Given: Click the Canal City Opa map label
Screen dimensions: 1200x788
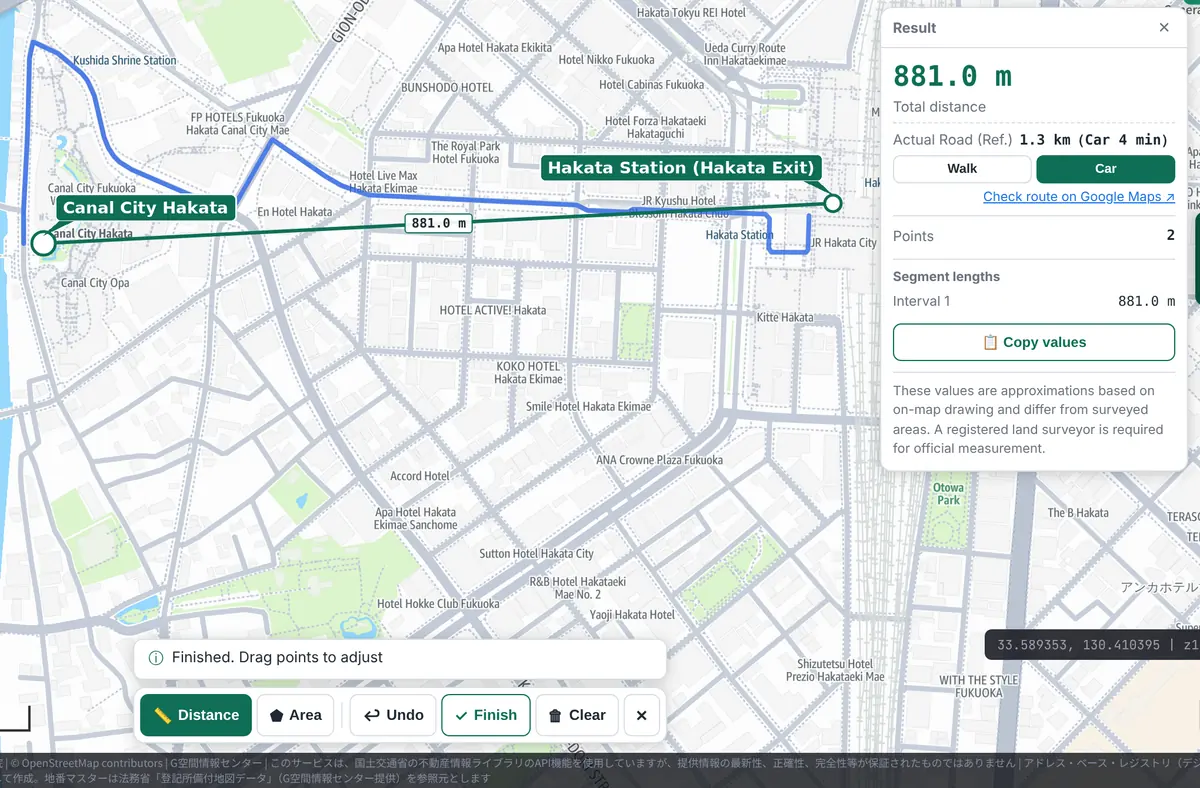Looking at the screenshot, I should [95, 283].
